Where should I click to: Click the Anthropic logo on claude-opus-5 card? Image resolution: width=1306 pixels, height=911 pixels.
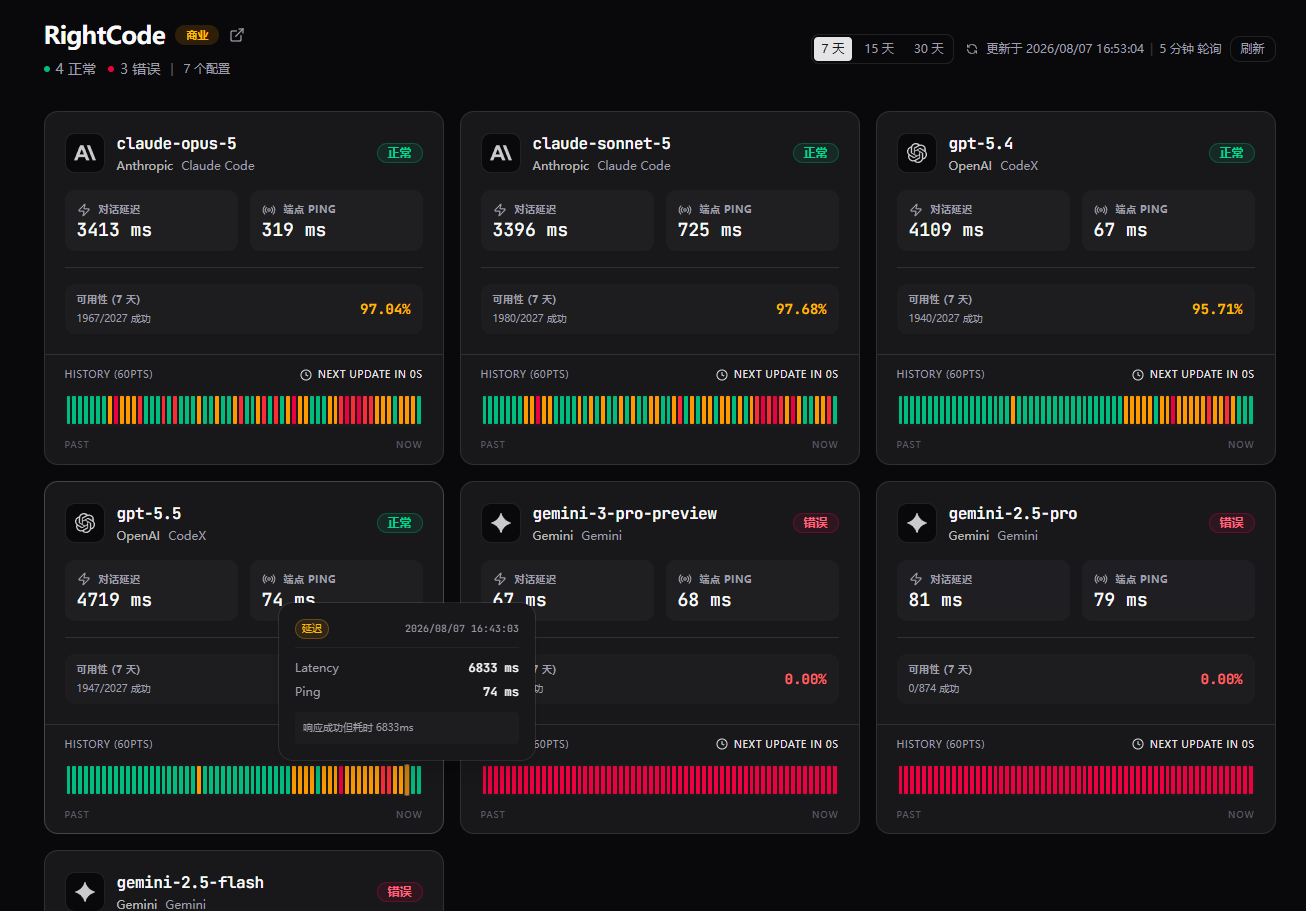coord(85,153)
